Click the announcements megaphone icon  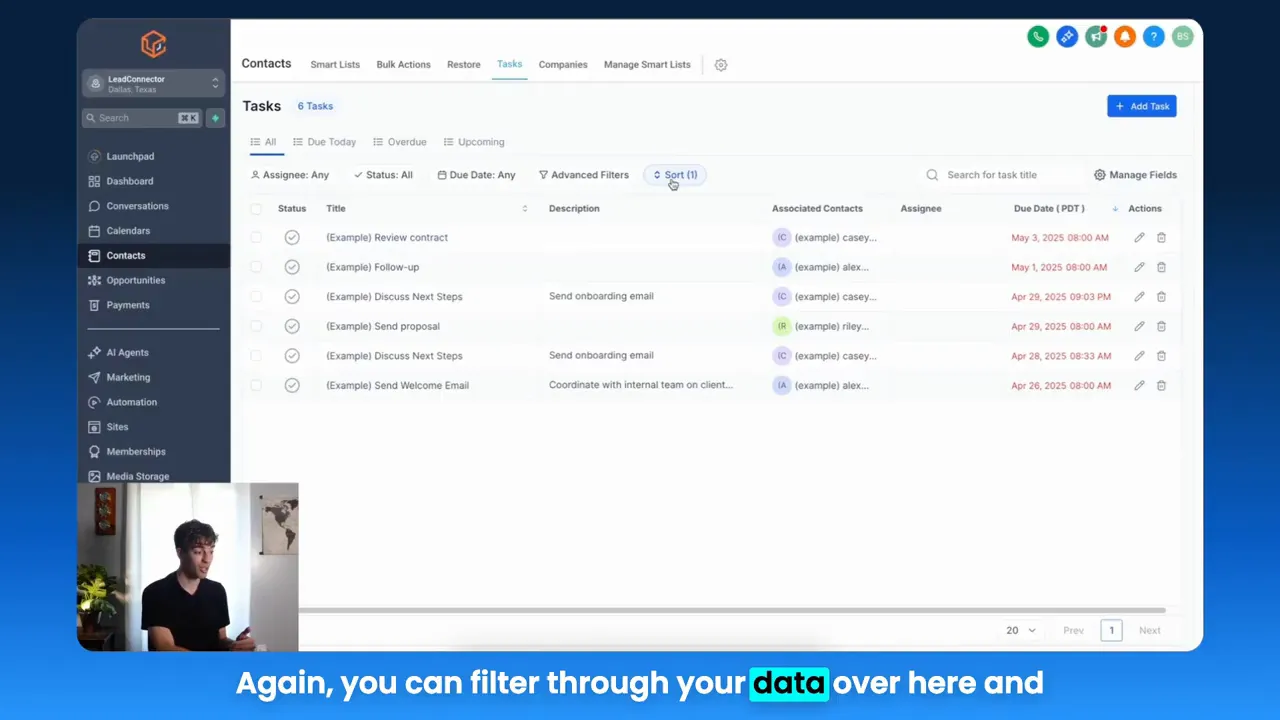click(1096, 36)
